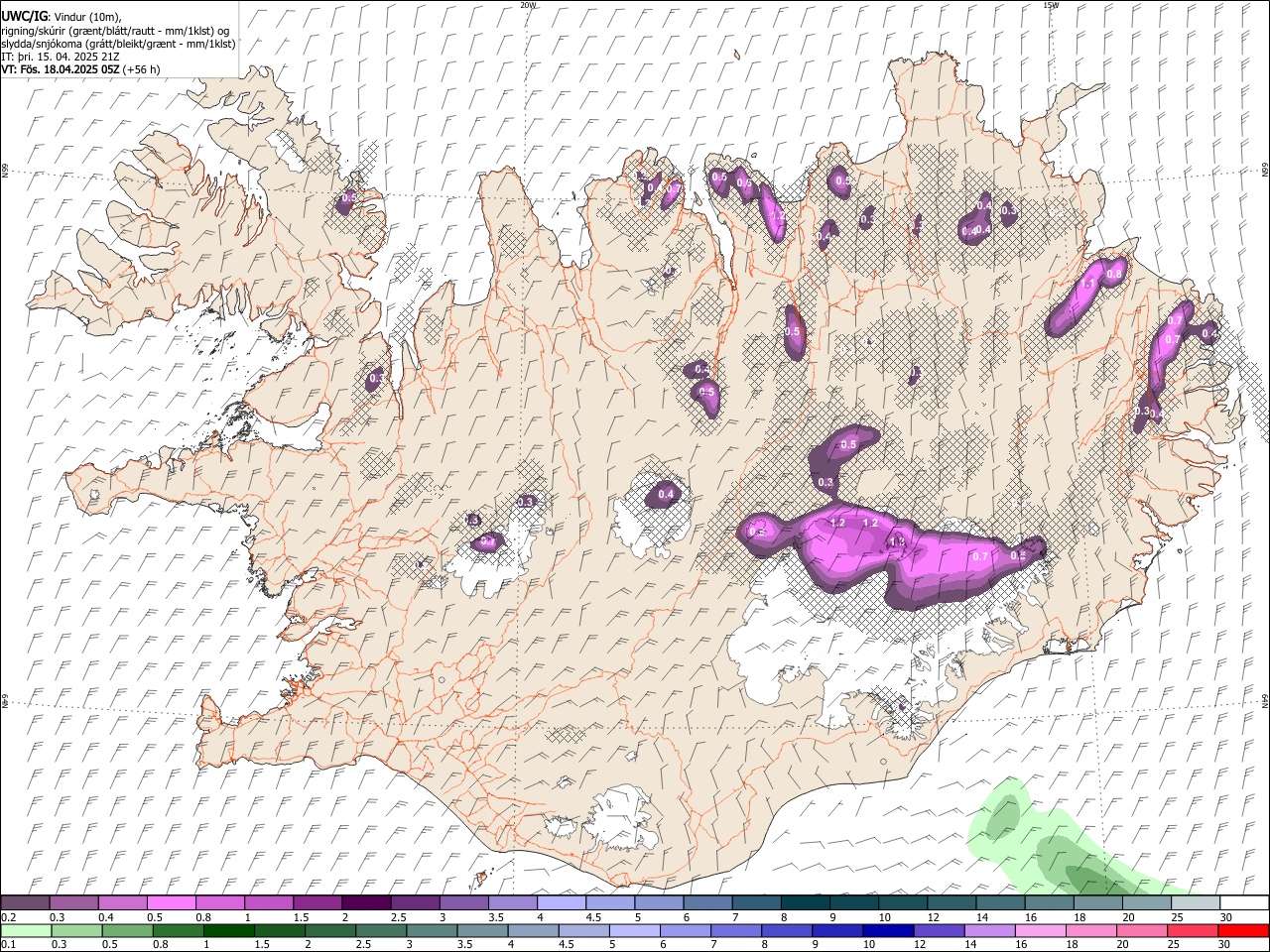
Task: Click the 'IT: þri. 15. 04. 2025 21Z' line
Action: coord(61,57)
